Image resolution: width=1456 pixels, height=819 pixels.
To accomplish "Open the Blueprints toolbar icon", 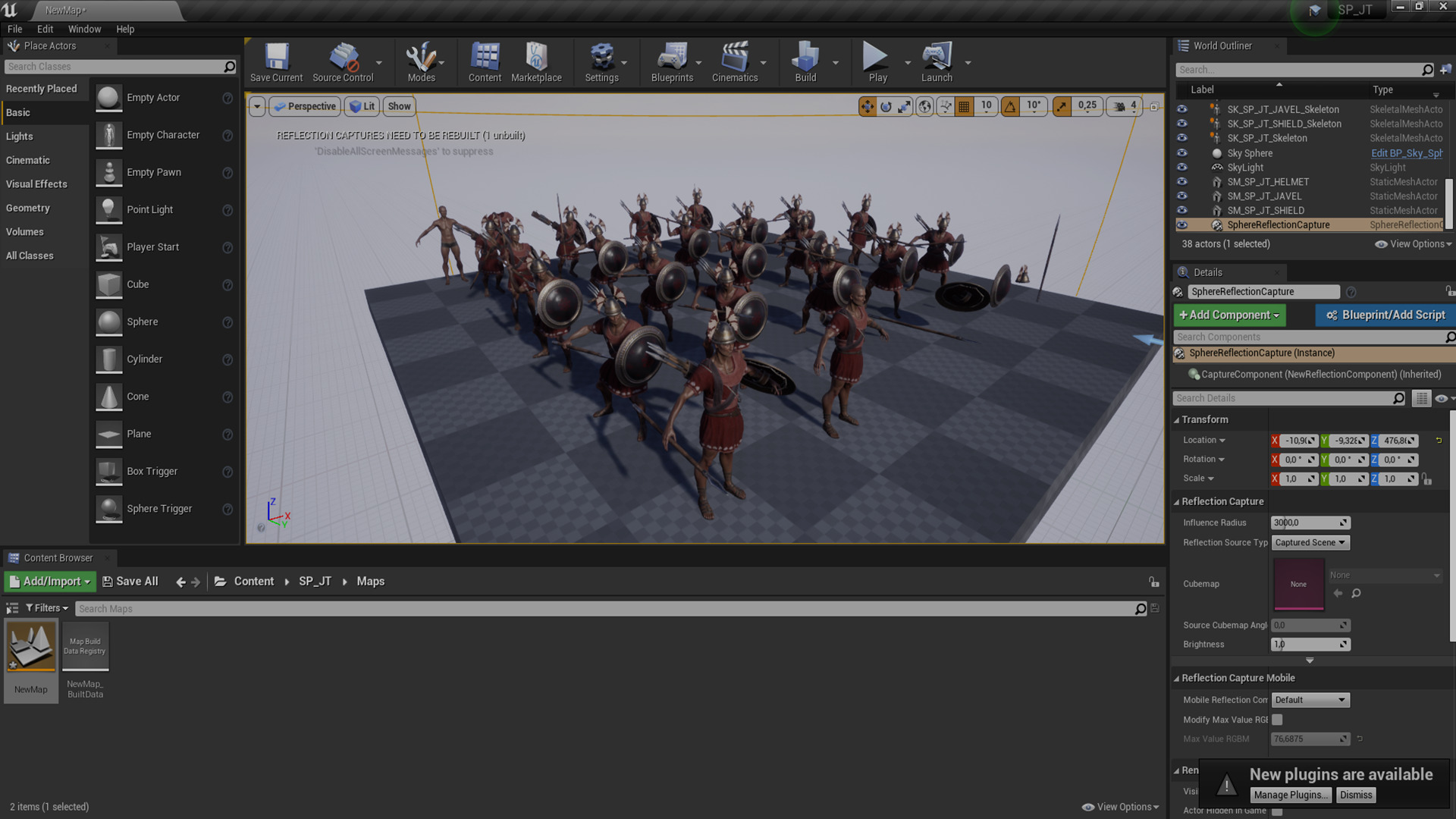I will point(672,62).
